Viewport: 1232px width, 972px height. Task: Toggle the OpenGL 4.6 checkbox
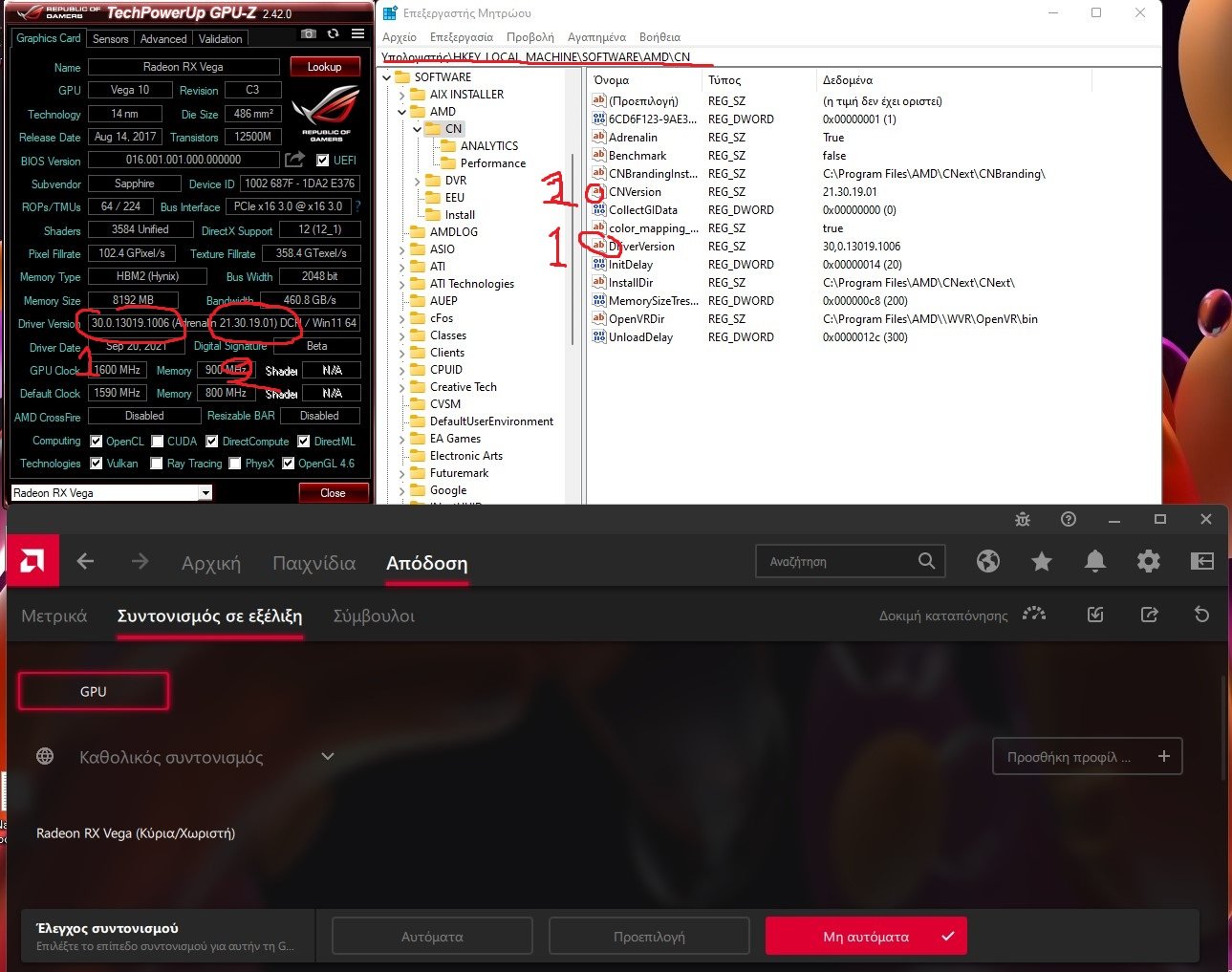[x=289, y=464]
